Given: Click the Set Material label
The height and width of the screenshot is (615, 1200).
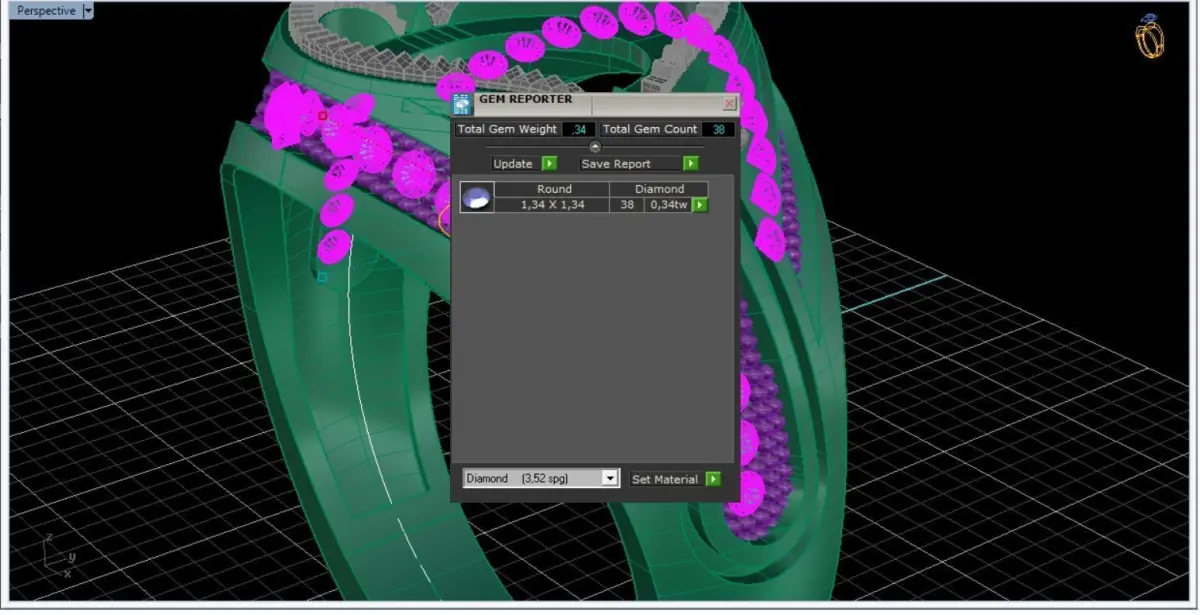Looking at the screenshot, I should 665,480.
